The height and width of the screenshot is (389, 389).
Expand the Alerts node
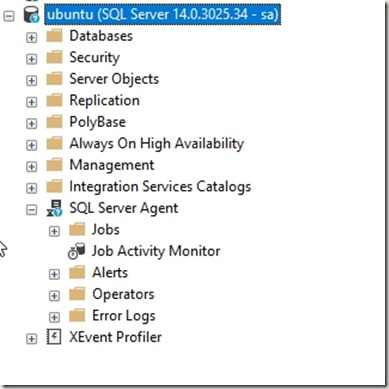pyautogui.click(x=54, y=274)
